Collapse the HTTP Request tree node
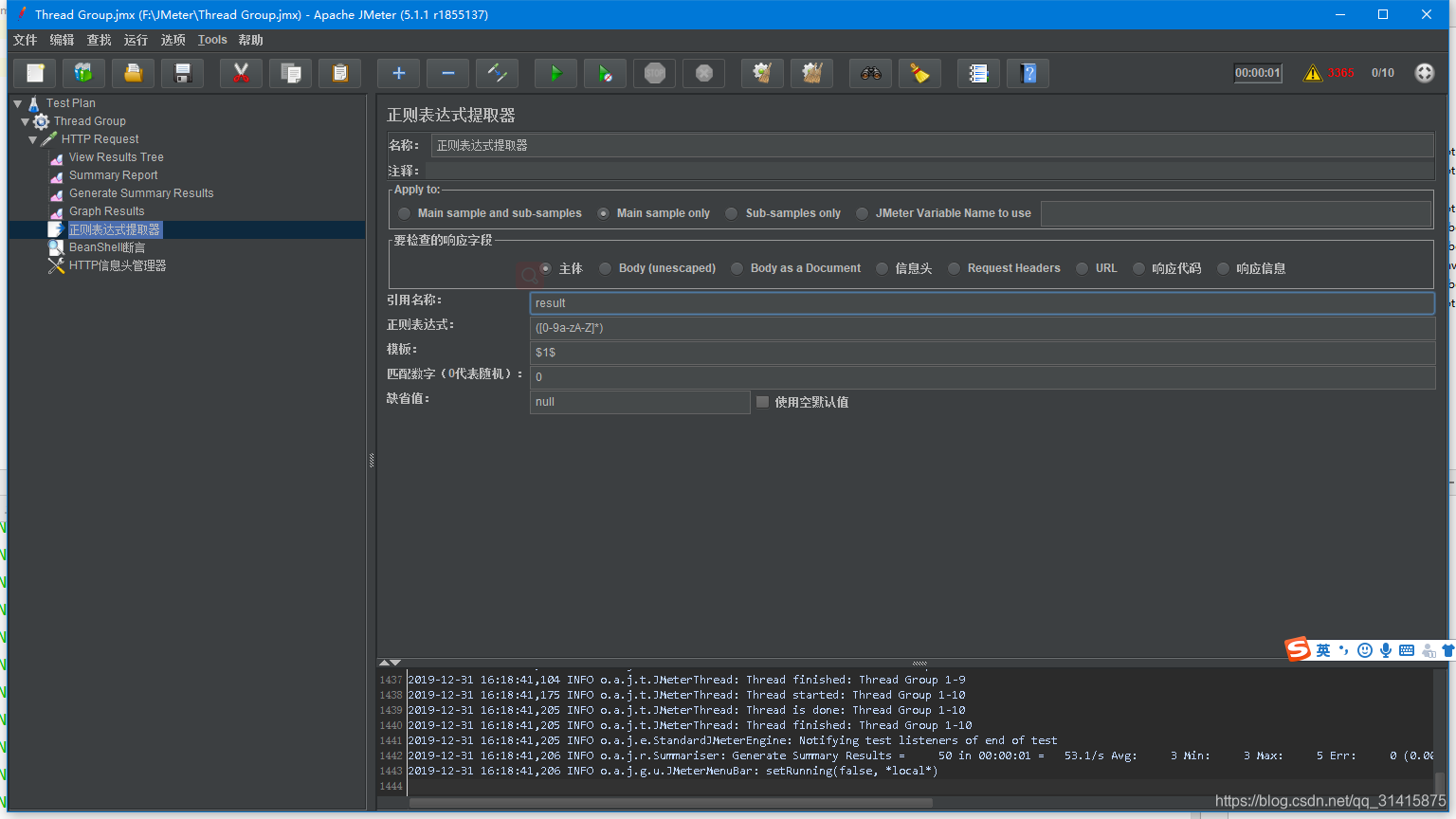The width and height of the screenshot is (1456, 819). pyautogui.click(x=33, y=139)
